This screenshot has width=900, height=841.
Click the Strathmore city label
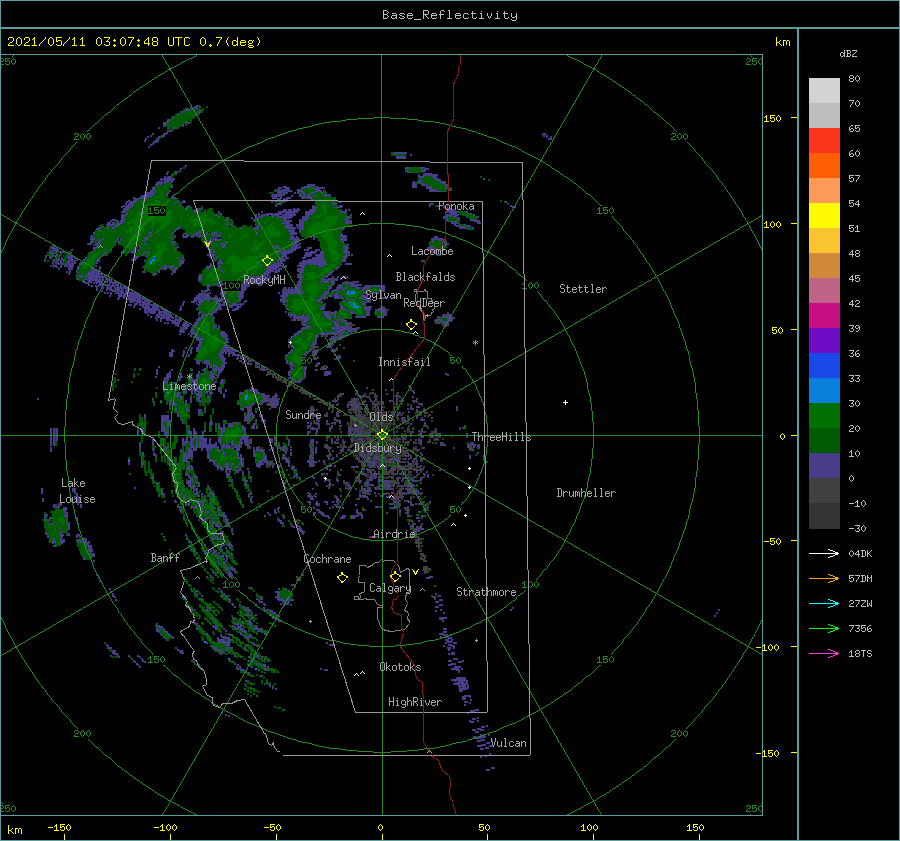pos(486,592)
